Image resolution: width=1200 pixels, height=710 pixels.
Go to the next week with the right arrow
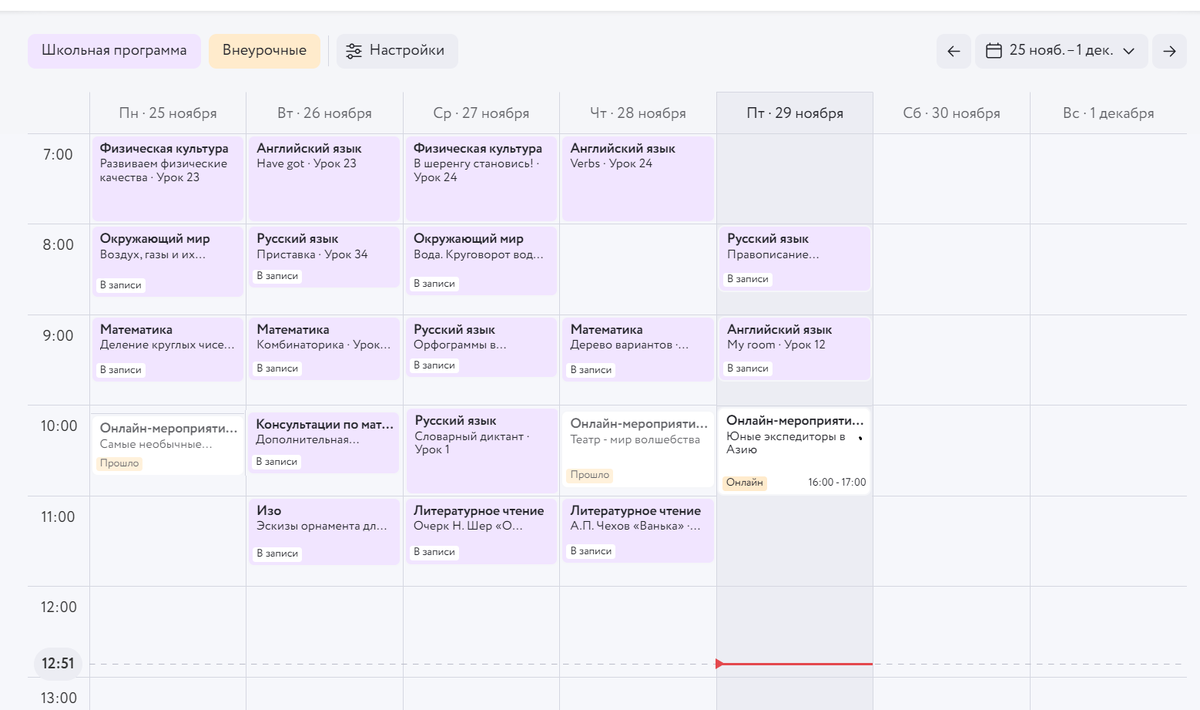point(1169,51)
